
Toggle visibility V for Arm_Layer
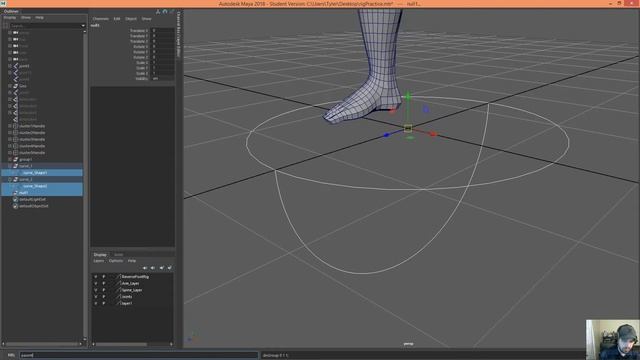click(x=96, y=283)
